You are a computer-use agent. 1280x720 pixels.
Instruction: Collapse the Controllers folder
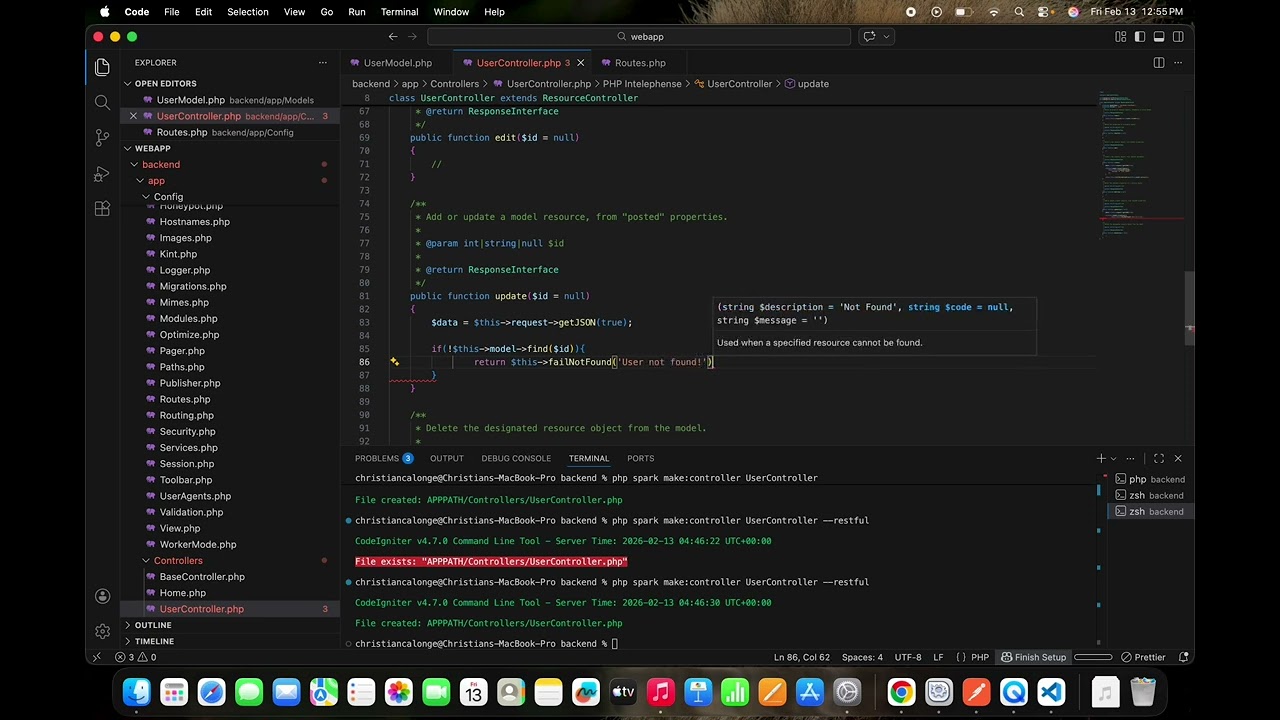point(178,561)
